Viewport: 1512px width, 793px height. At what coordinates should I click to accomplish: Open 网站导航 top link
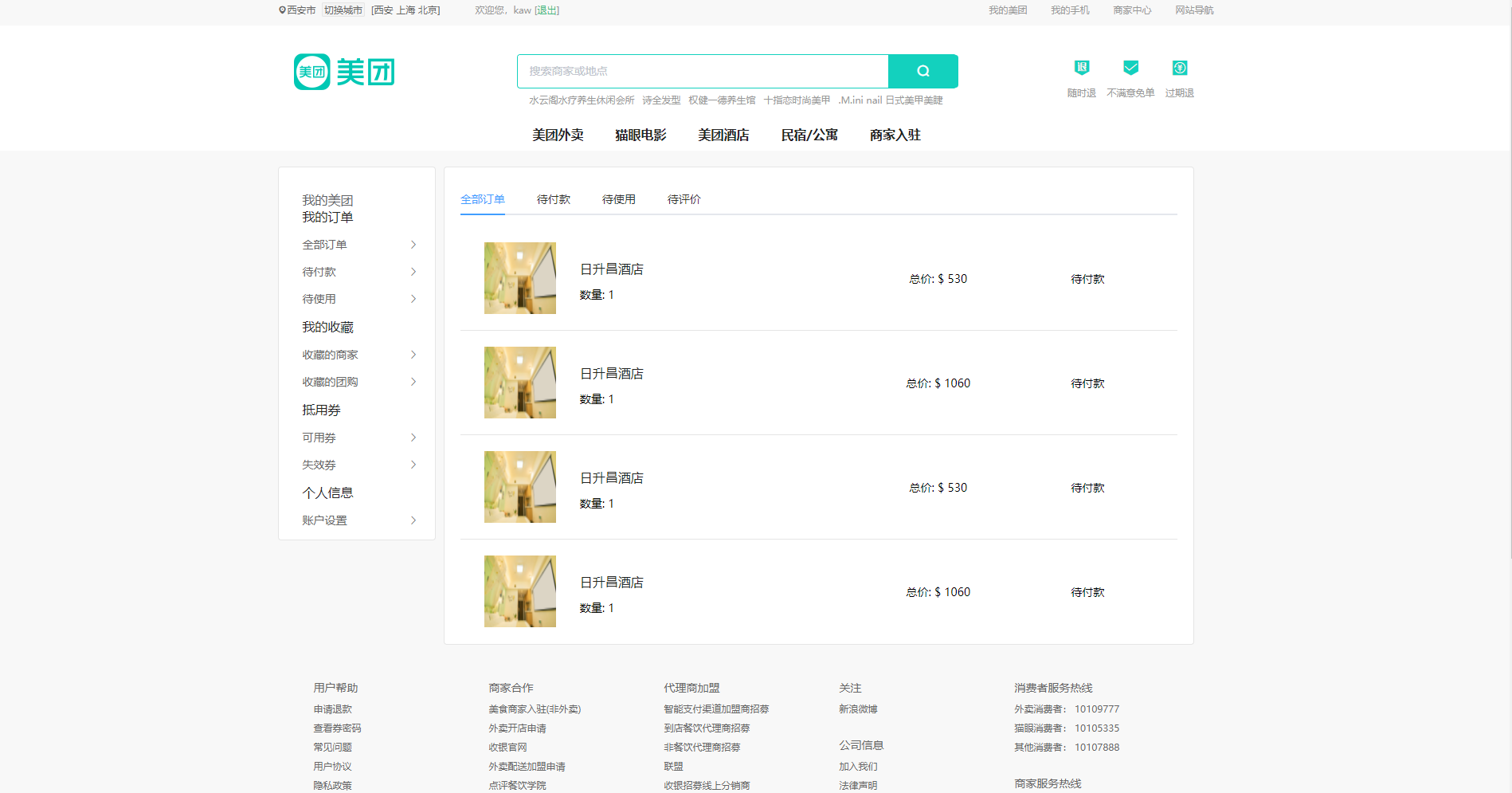(1194, 10)
